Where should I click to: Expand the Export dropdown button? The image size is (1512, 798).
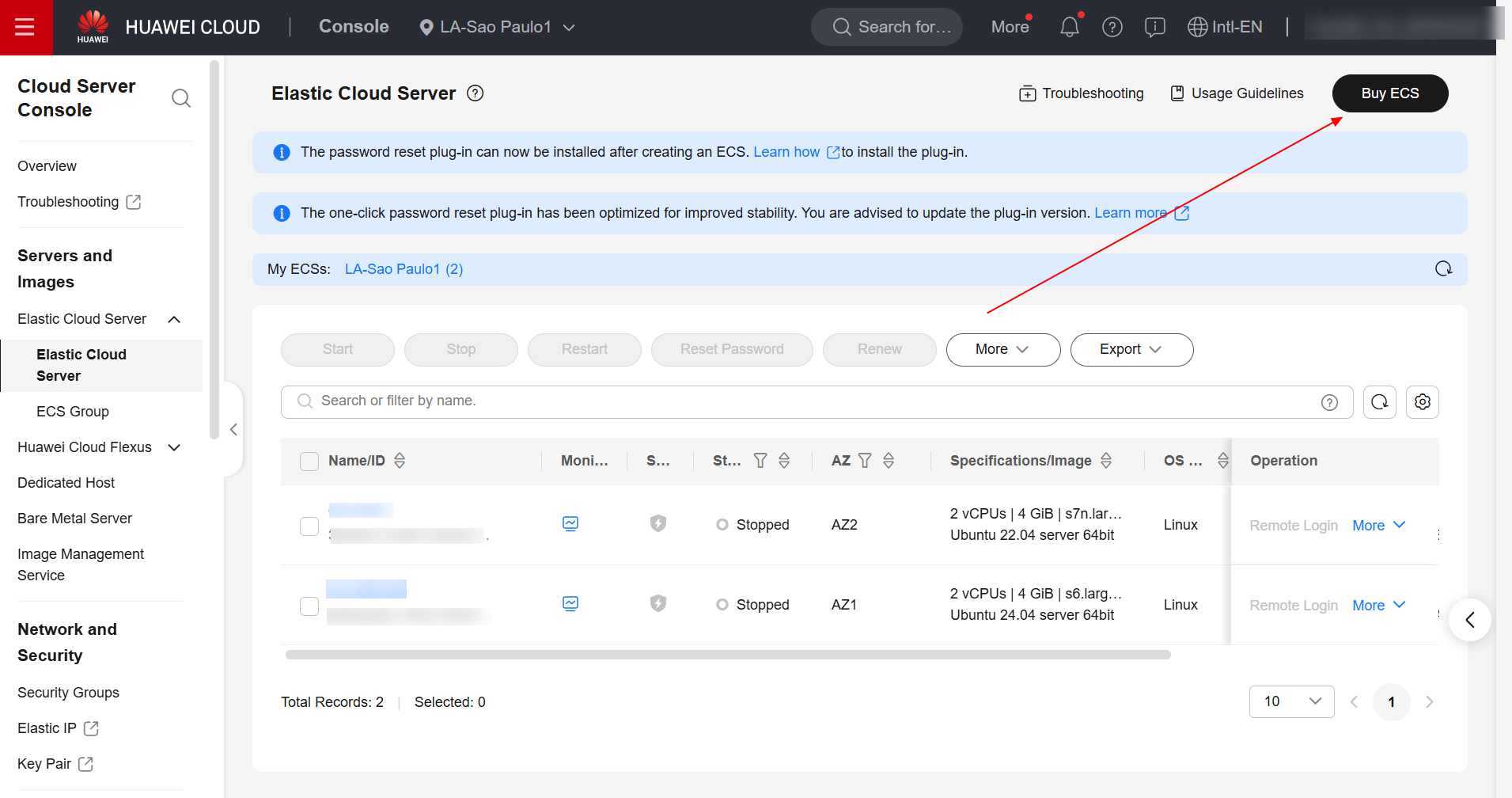click(1131, 350)
